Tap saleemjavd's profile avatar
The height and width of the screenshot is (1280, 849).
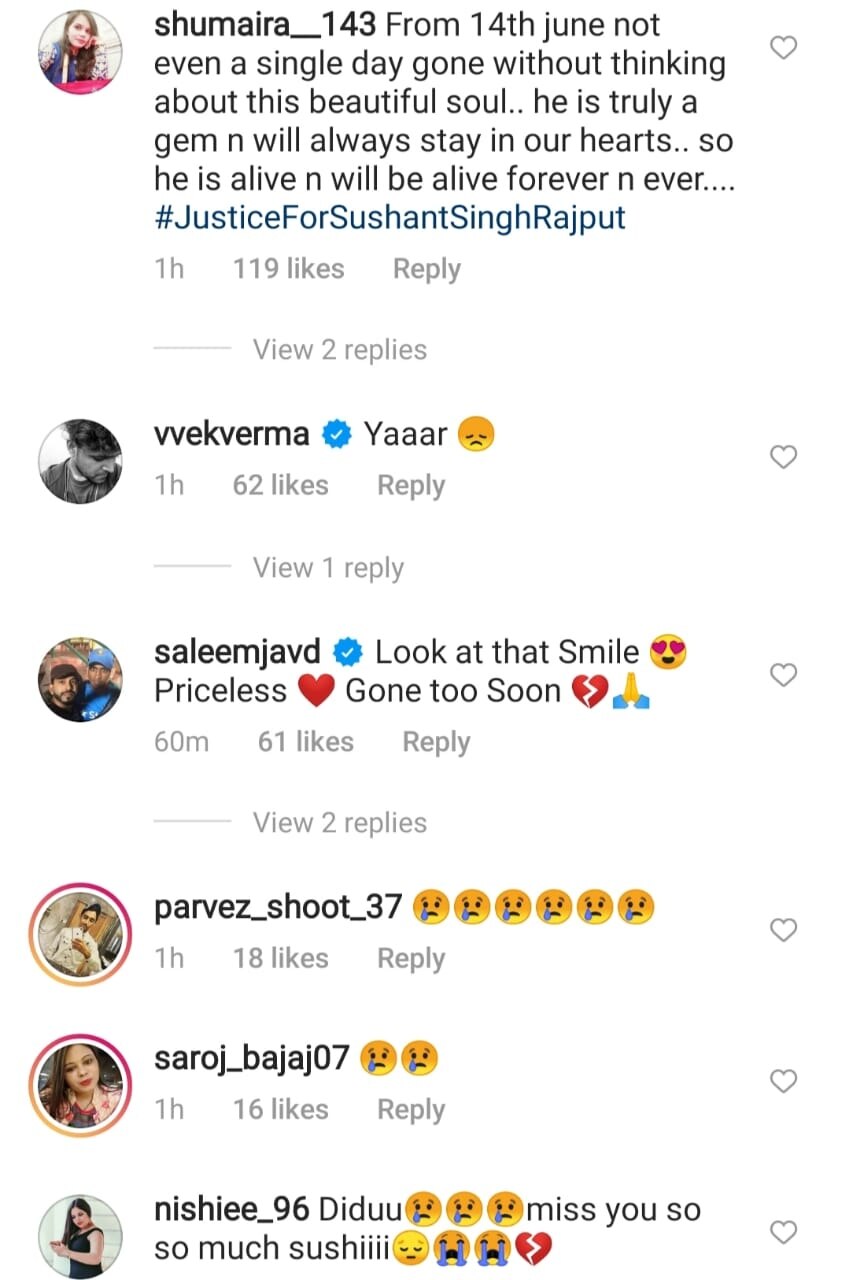(x=80, y=678)
